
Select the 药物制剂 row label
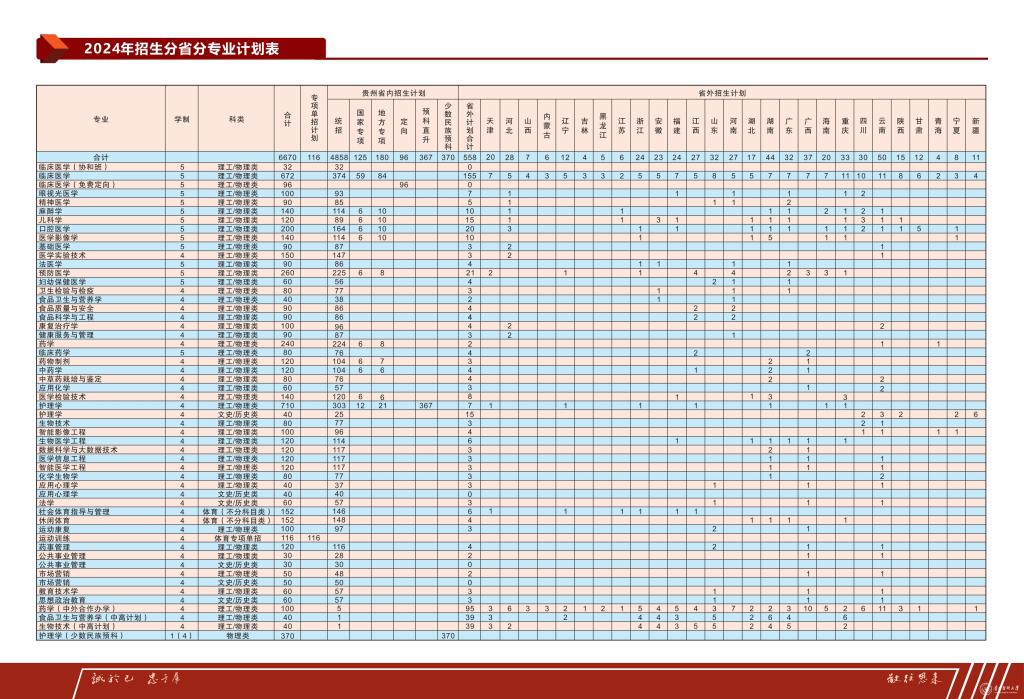(x=54, y=361)
